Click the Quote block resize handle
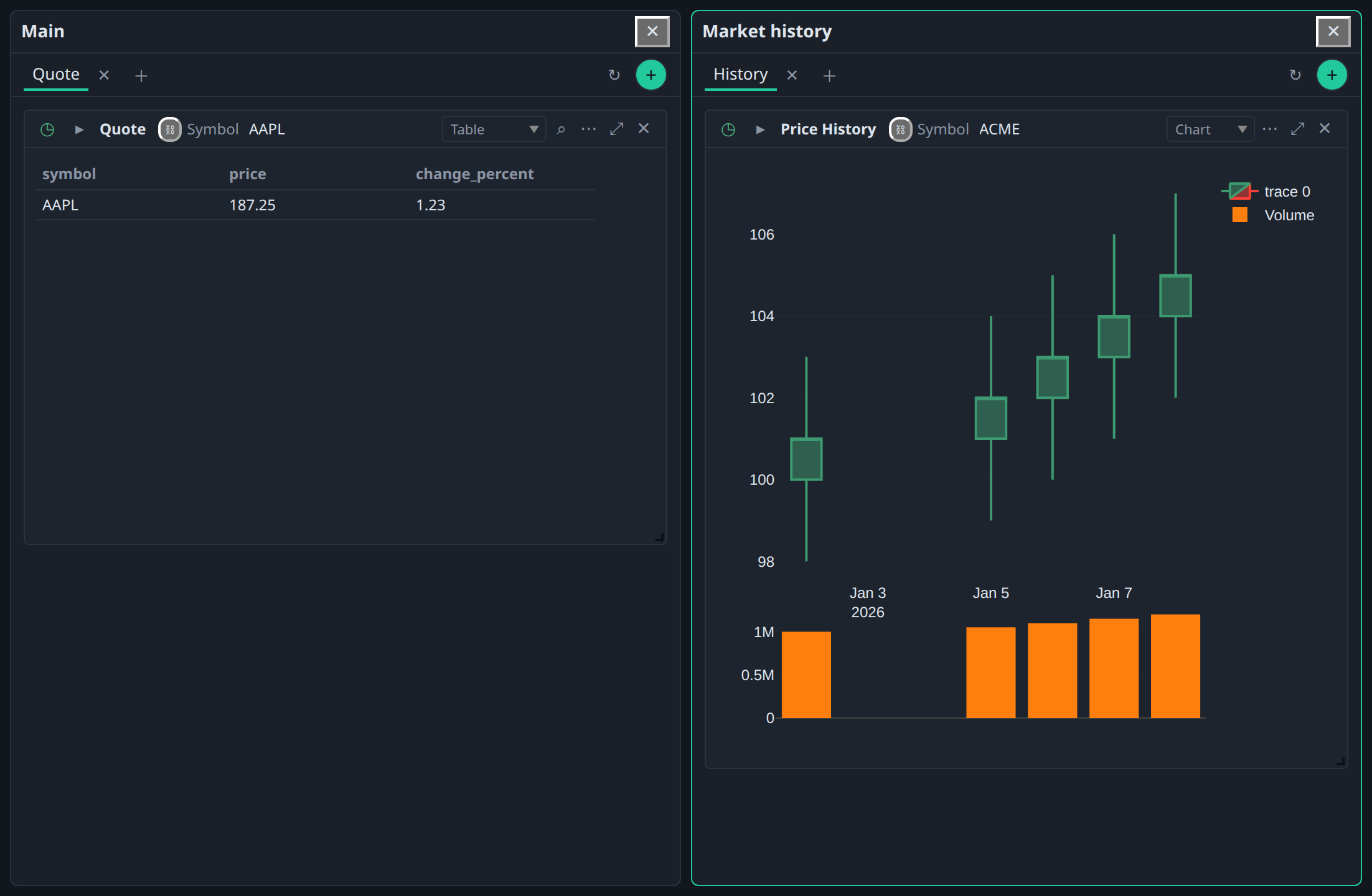Screen dimensions: 1372x896 point(659,537)
